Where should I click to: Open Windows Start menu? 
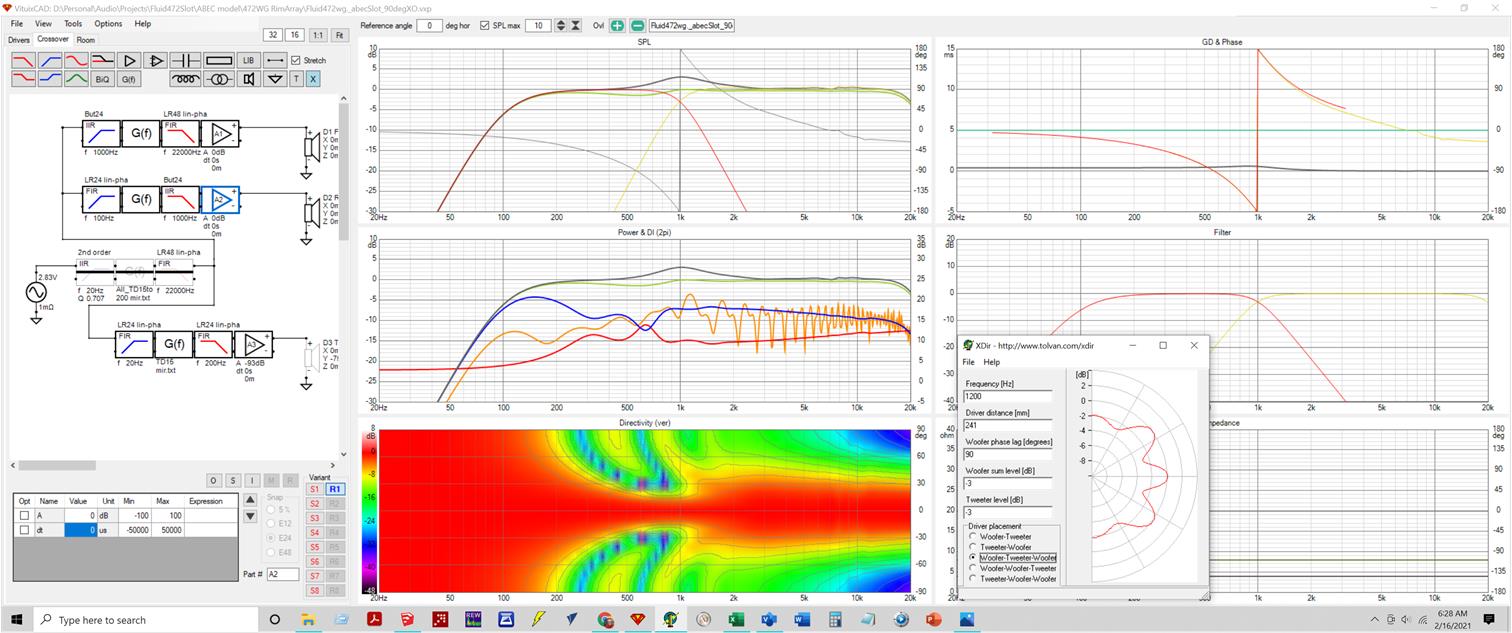click(15, 620)
